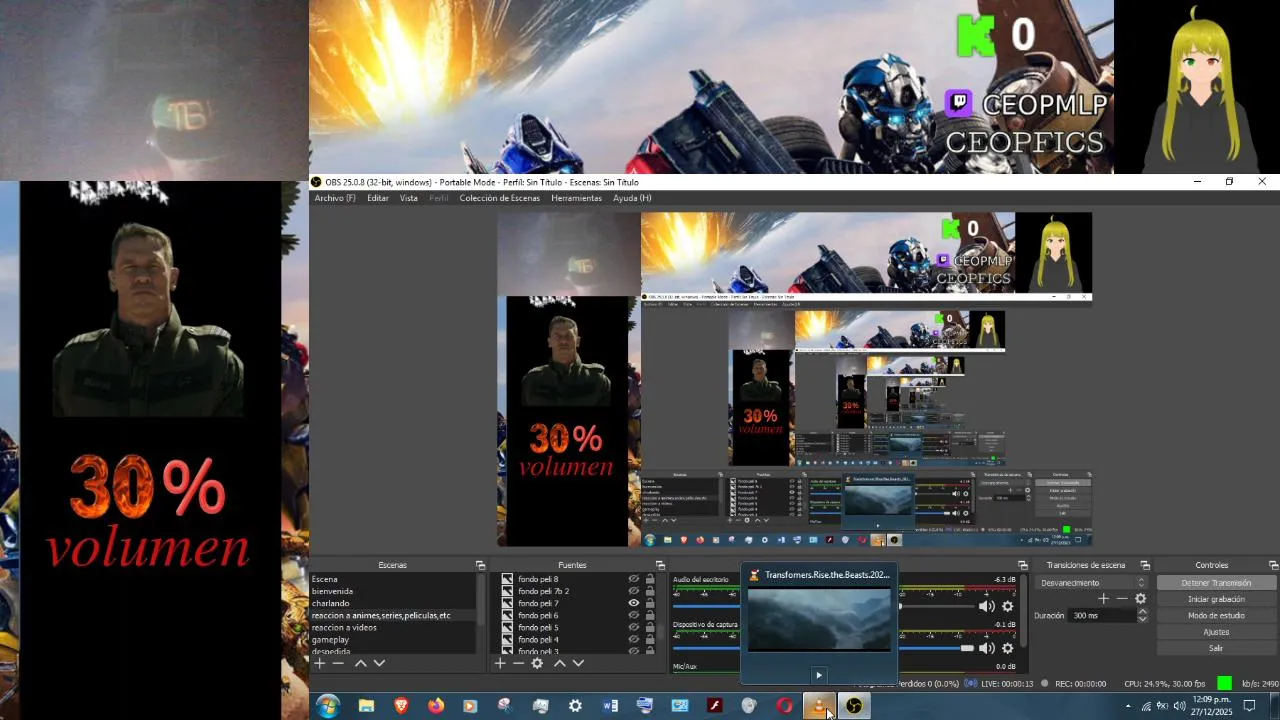
Task: Click the VLC cone icon in the taskbar
Action: (819, 706)
